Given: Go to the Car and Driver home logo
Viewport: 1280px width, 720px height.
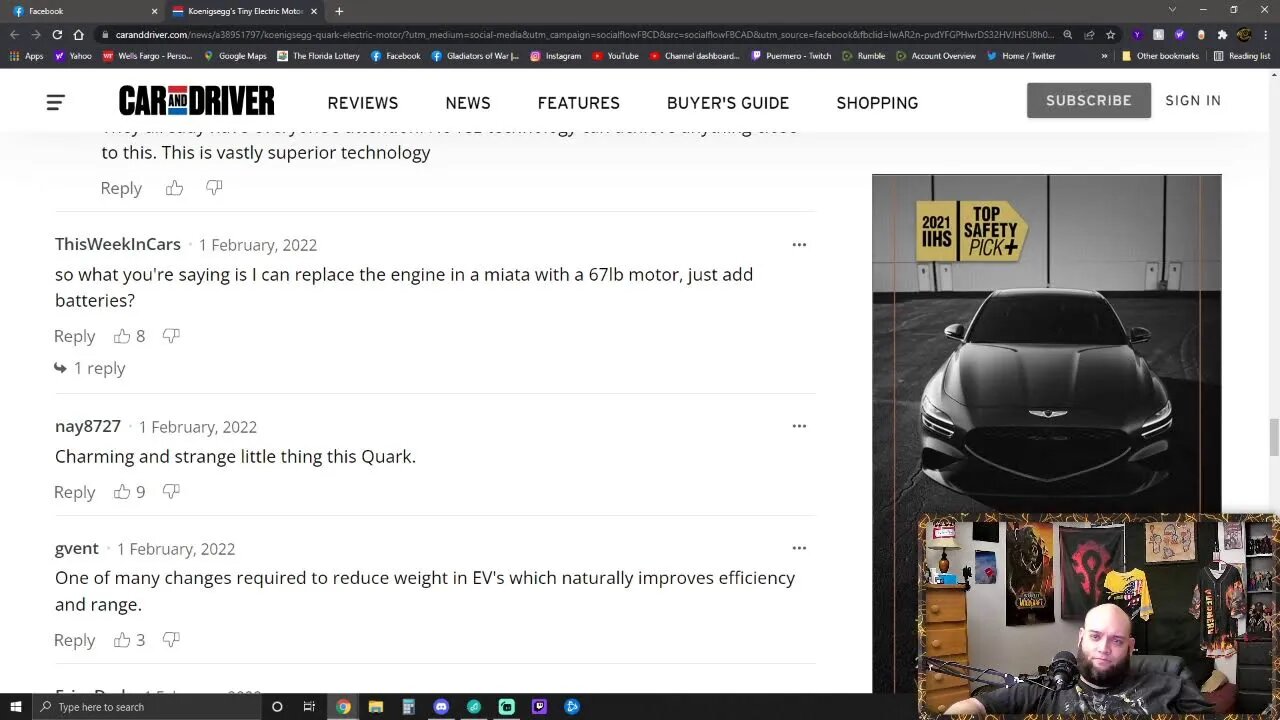Looking at the screenshot, I should click(196, 101).
